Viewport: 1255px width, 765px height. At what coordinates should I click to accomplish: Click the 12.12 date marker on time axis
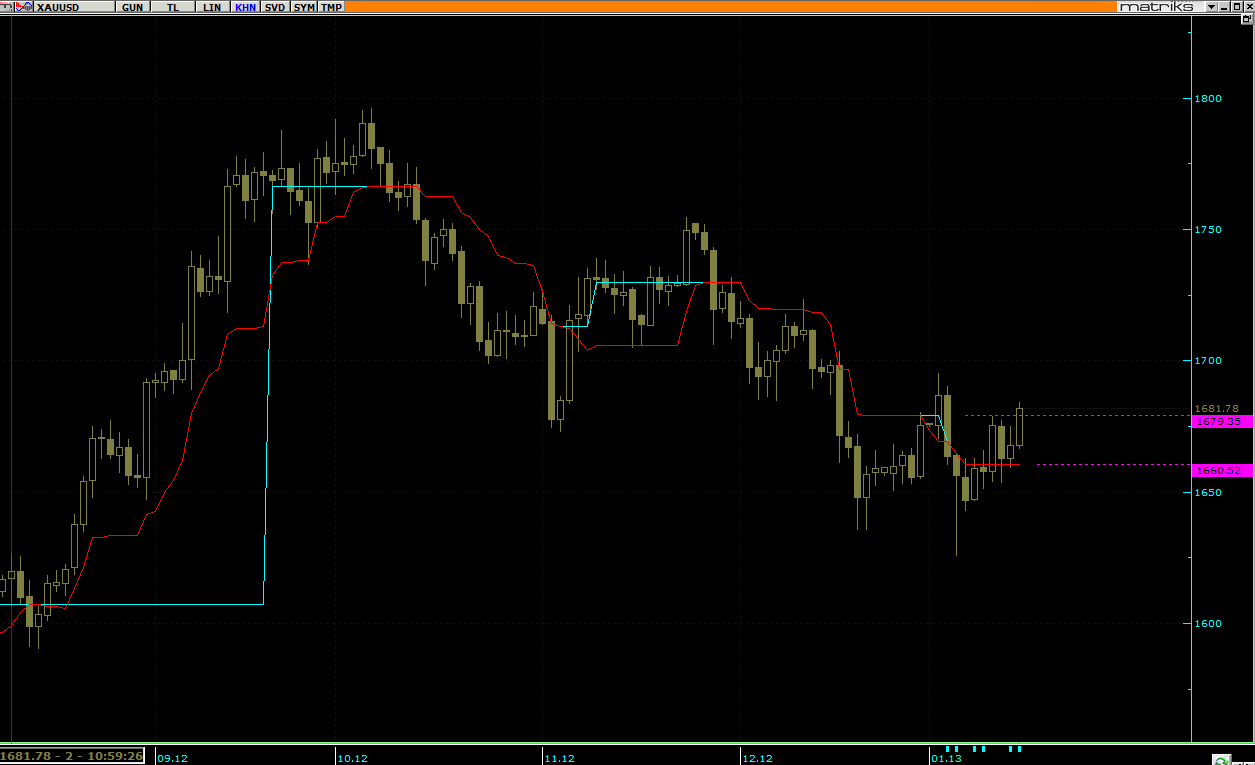[x=759, y=758]
